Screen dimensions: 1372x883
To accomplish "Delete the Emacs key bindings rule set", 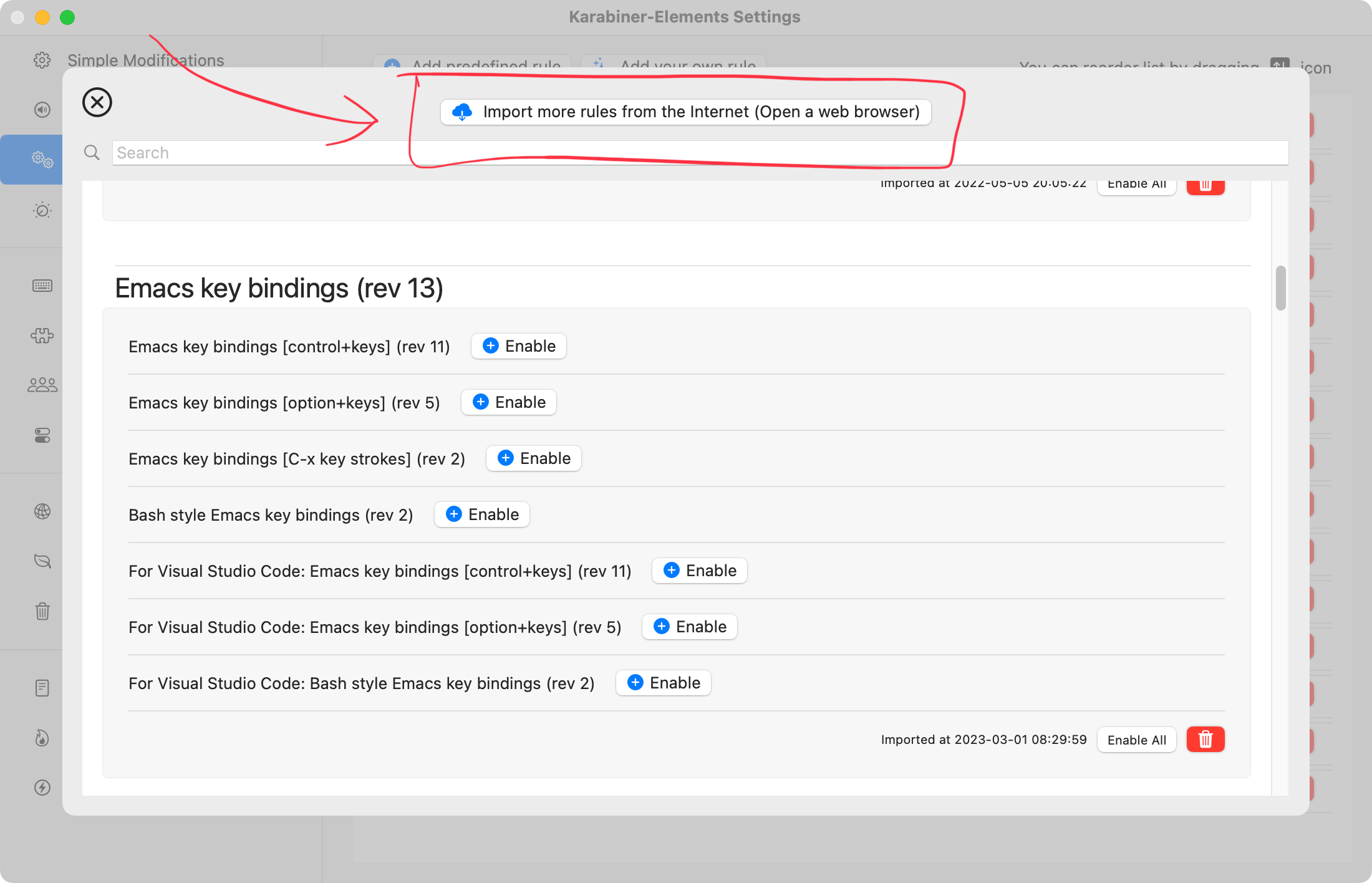I will click(1205, 740).
